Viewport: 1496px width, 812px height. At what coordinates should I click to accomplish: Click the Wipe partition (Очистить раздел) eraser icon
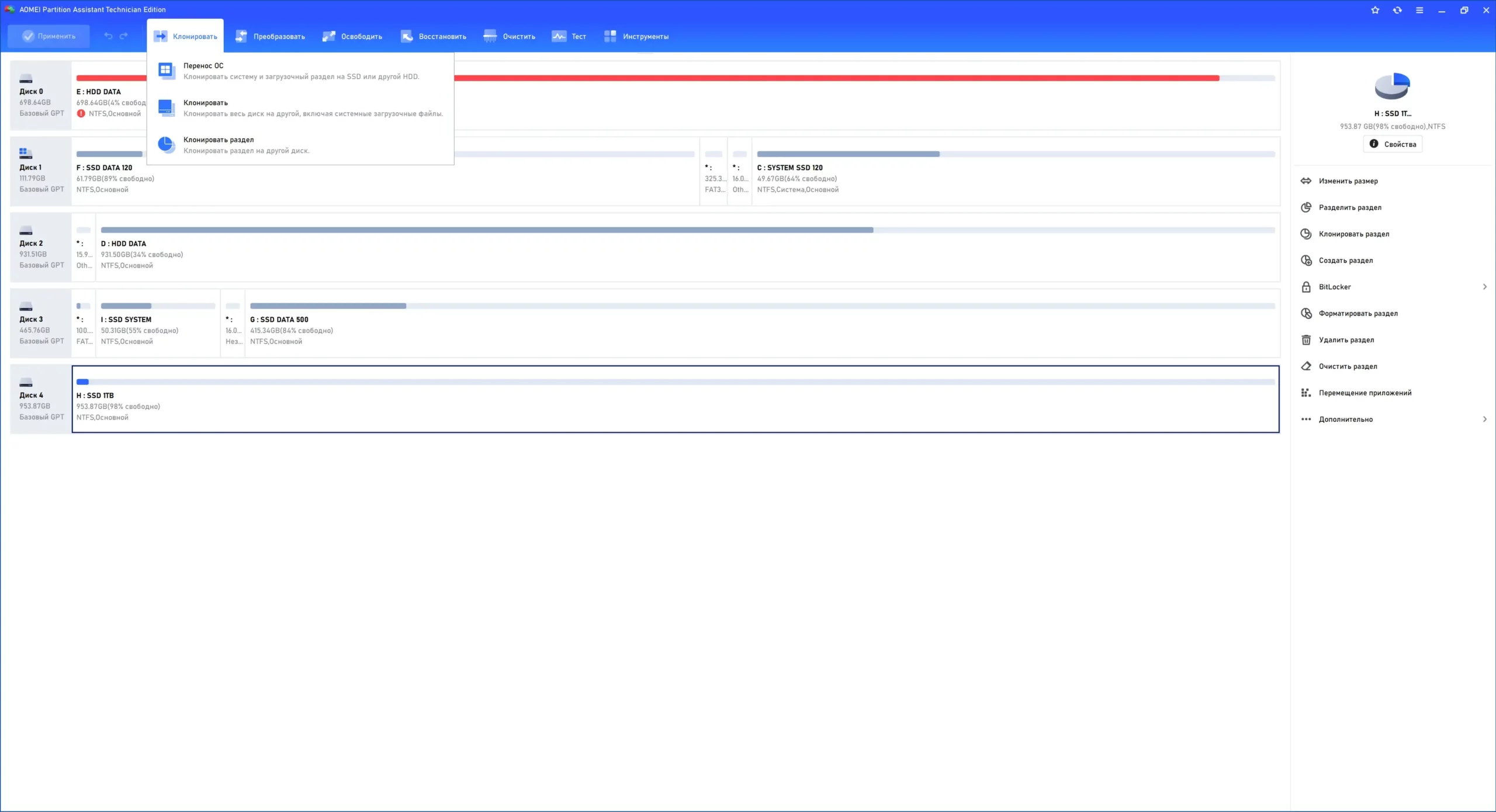1306,366
